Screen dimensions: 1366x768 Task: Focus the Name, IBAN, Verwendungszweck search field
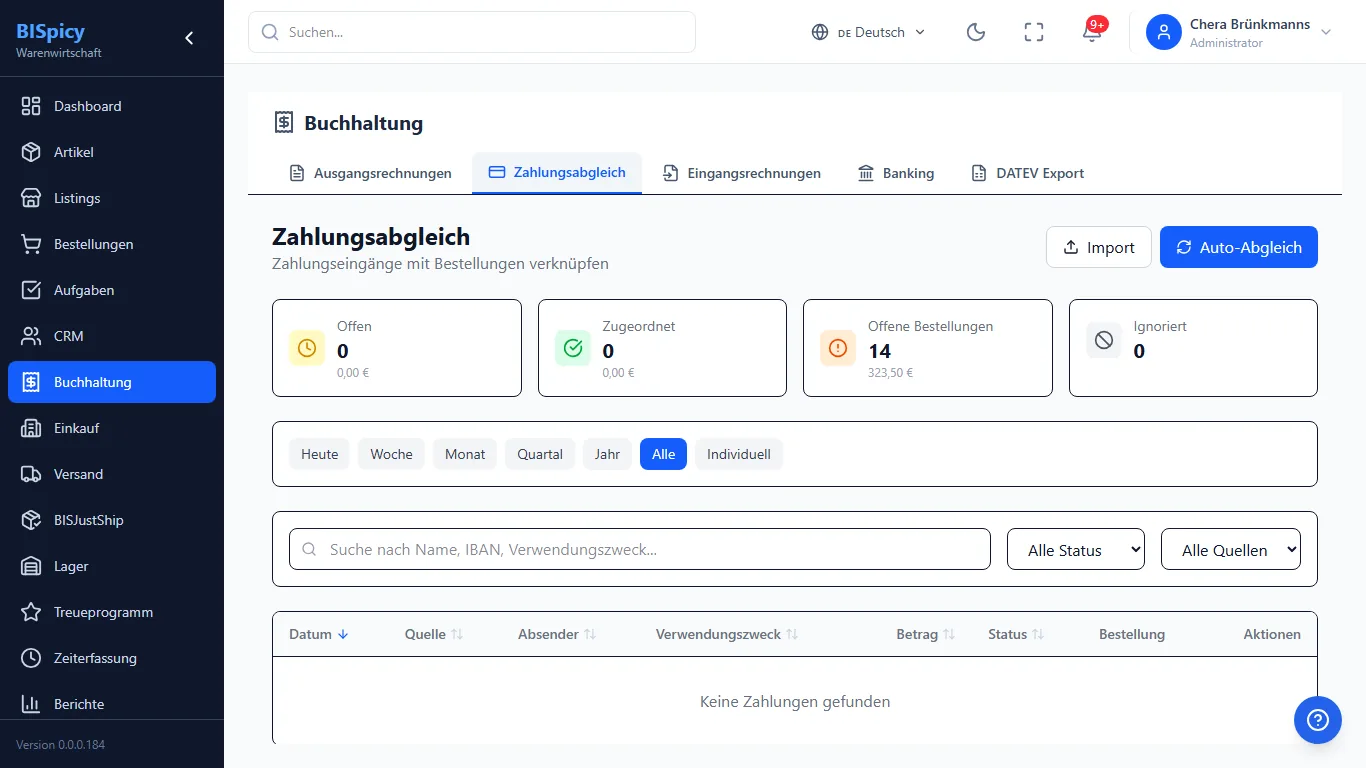pos(640,549)
